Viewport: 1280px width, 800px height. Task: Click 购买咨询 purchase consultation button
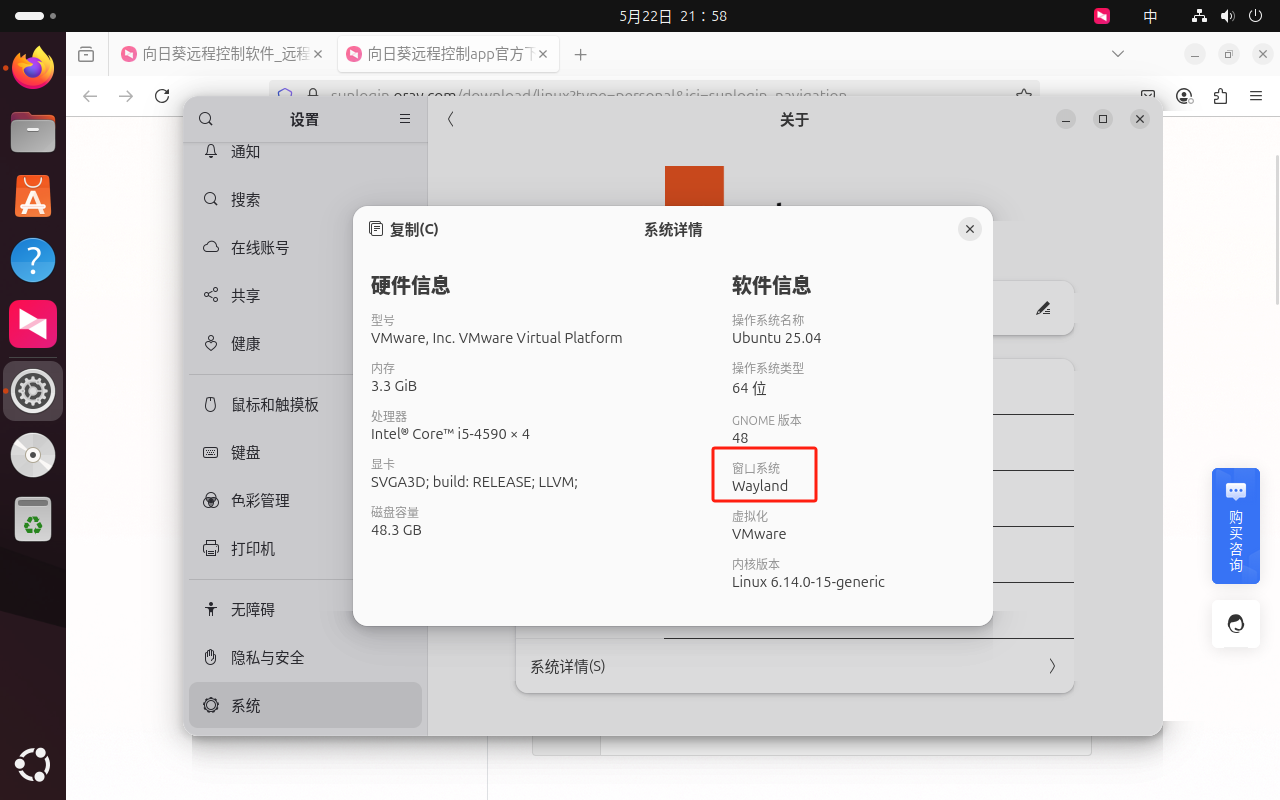[1236, 526]
